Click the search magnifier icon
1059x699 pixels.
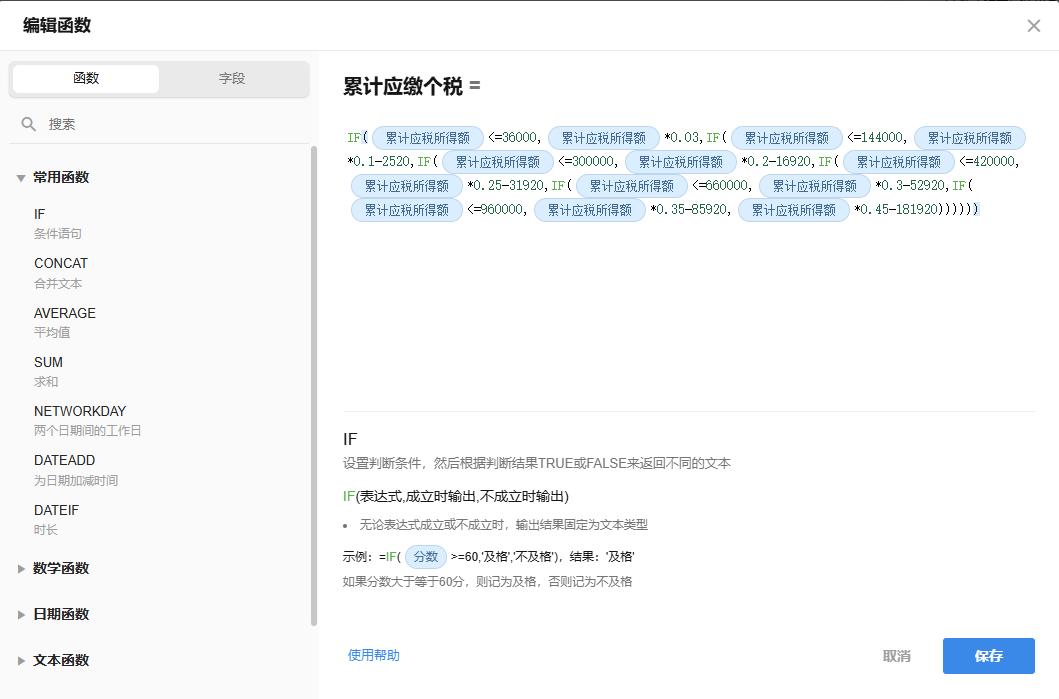pos(29,124)
